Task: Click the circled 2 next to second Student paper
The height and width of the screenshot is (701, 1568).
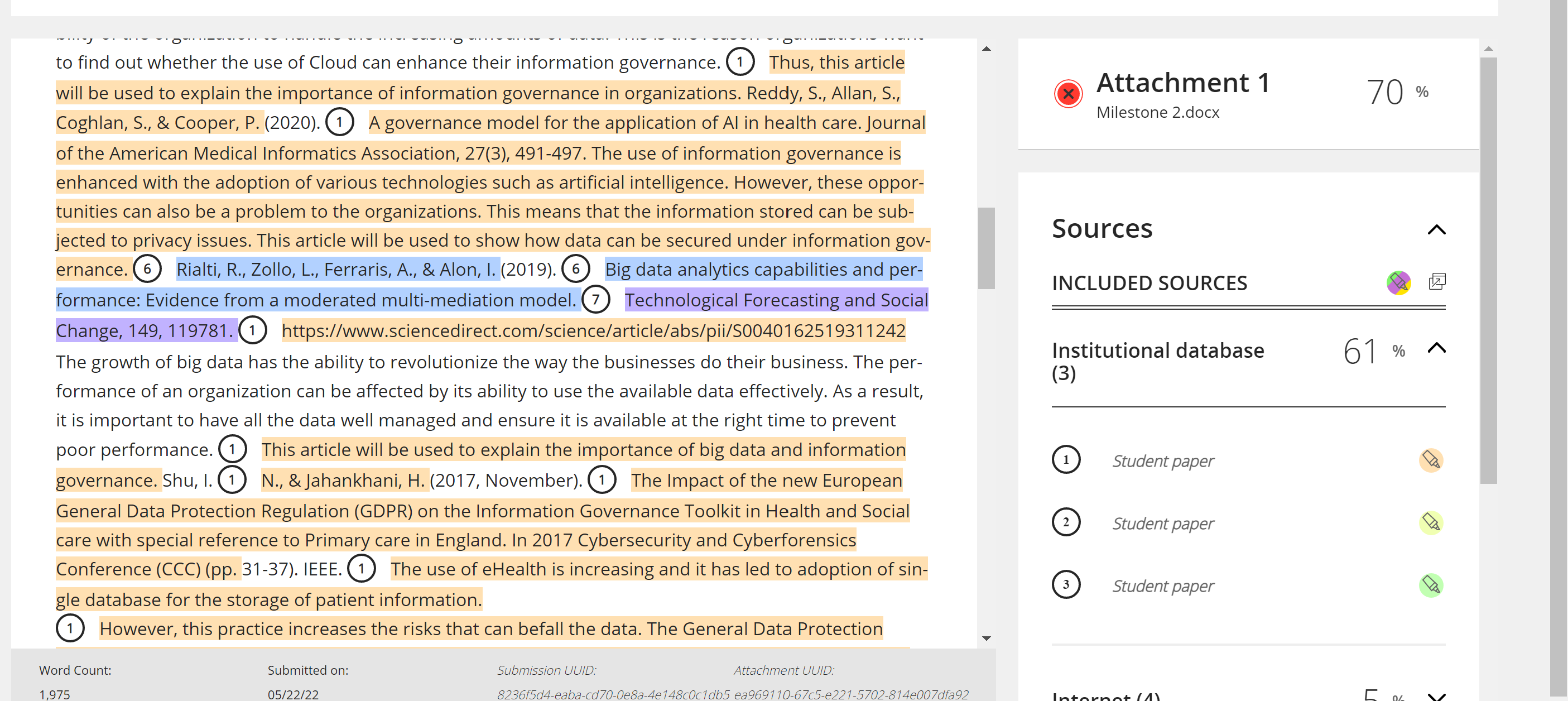Action: pyautogui.click(x=1066, y=522)
